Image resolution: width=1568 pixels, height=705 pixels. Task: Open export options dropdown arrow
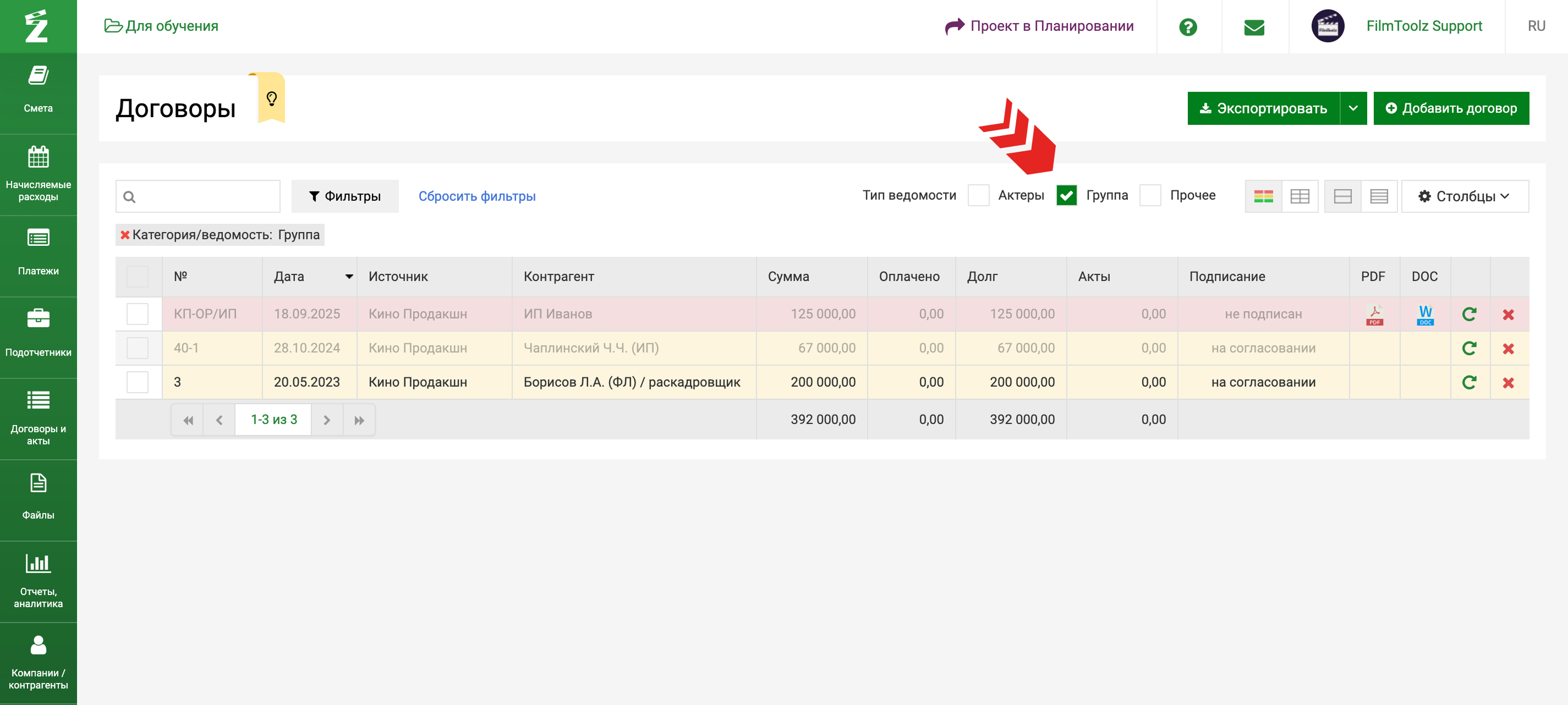(x=1352, y=108)
